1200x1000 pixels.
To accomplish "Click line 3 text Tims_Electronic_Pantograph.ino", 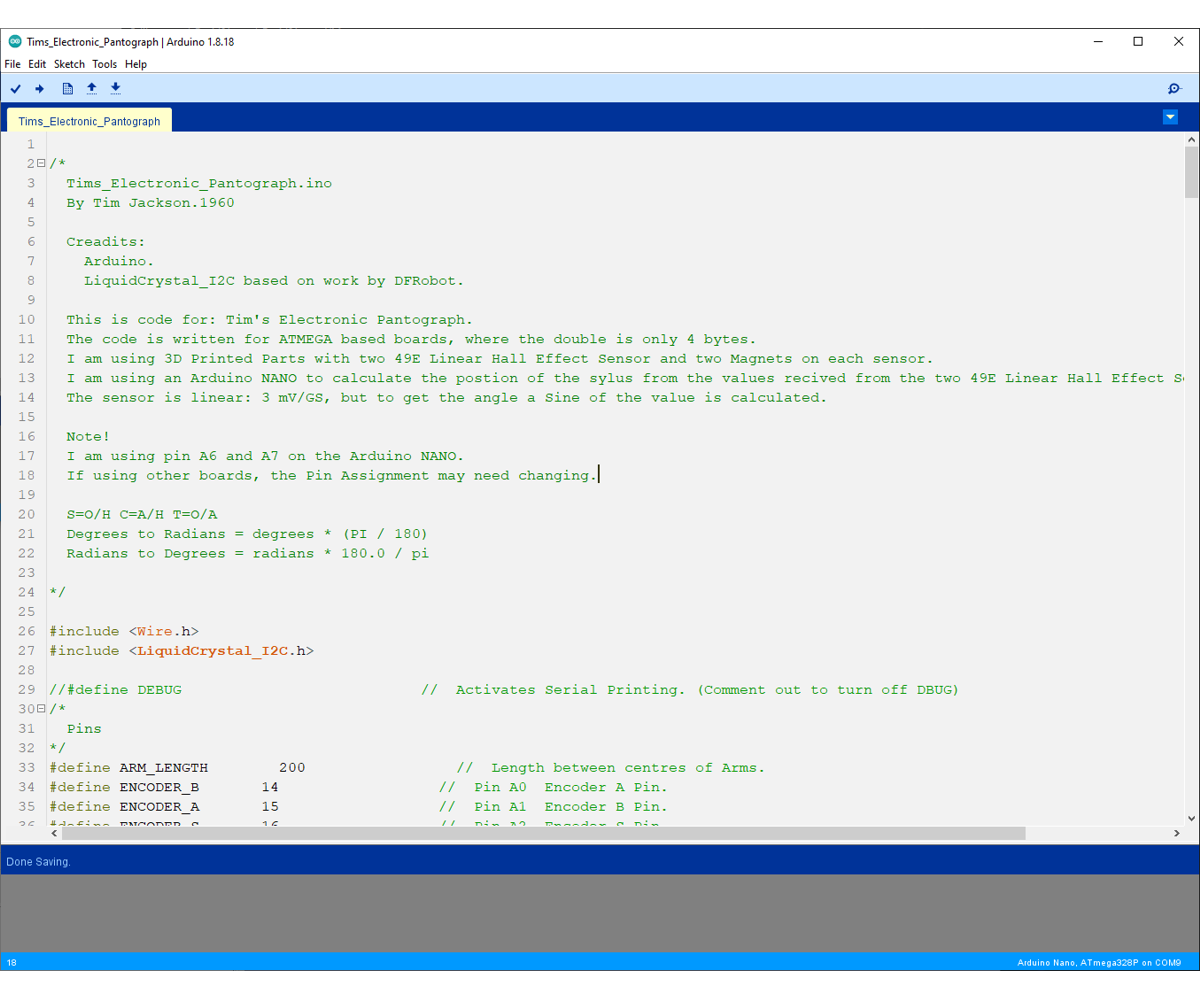I will coord(199,183).
